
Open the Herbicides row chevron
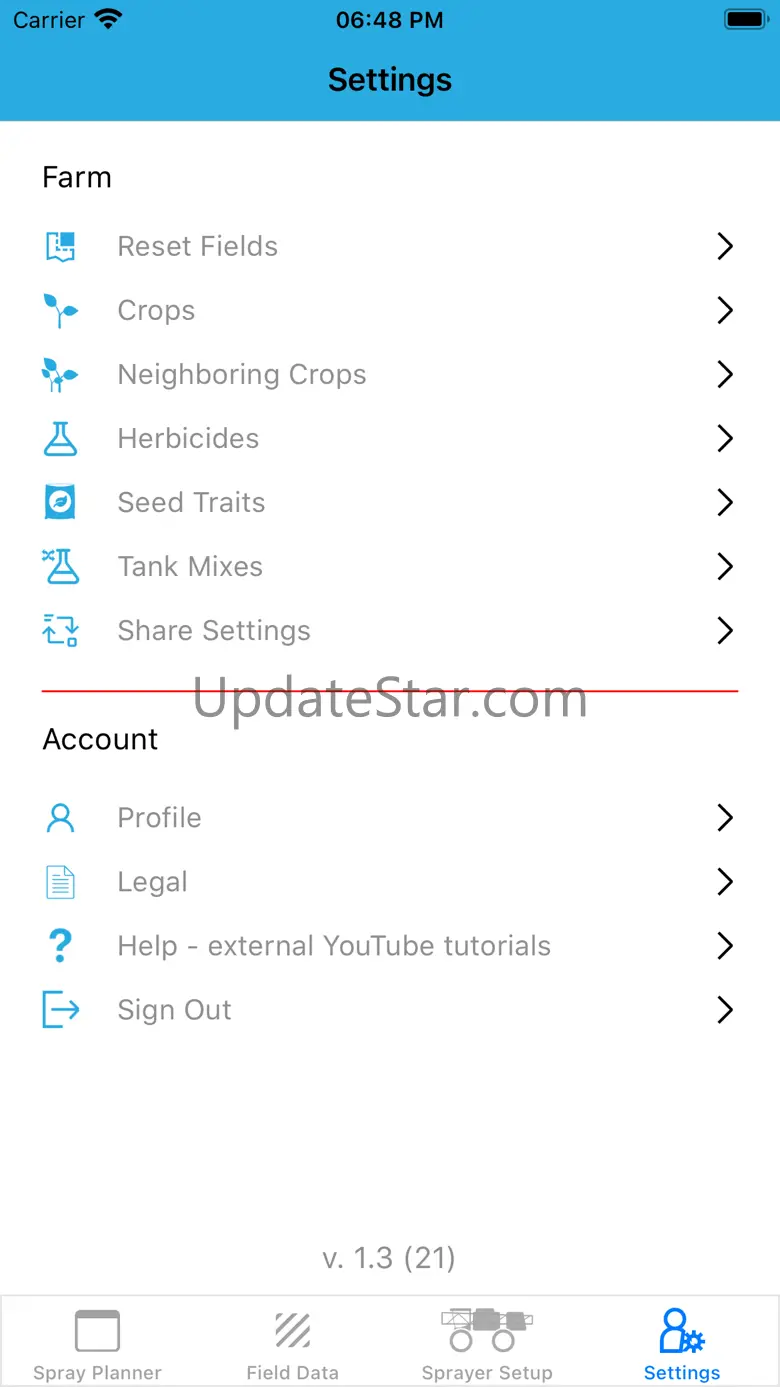tap(726, 438)
